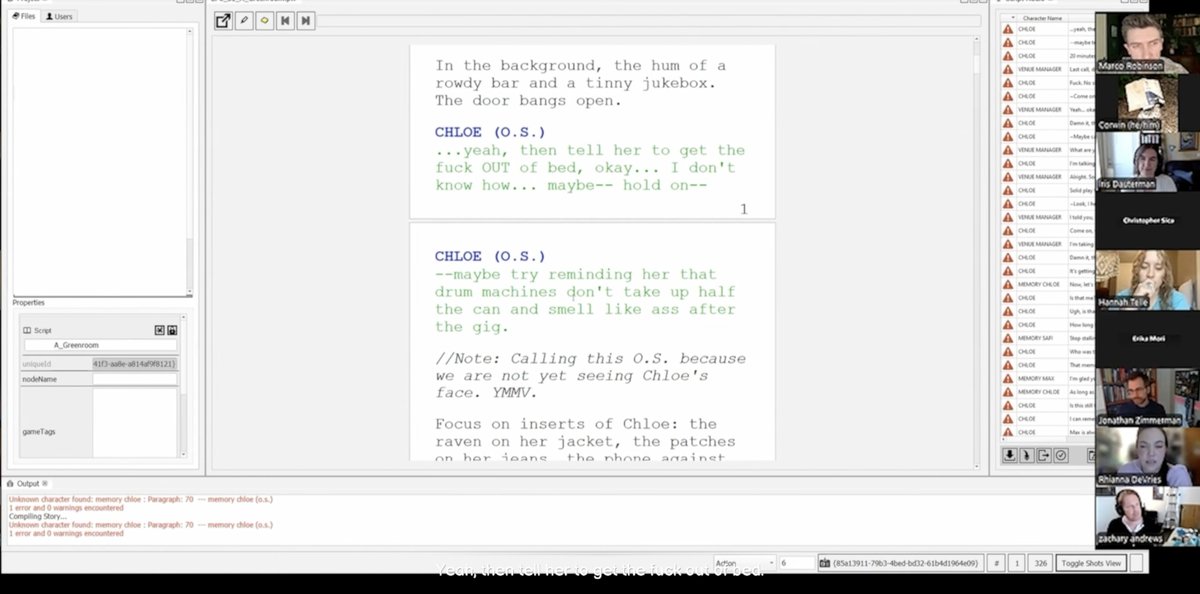Screen dimensions: 1200x594
Task: Close the Output tab with its X
Action: (45, 484)
